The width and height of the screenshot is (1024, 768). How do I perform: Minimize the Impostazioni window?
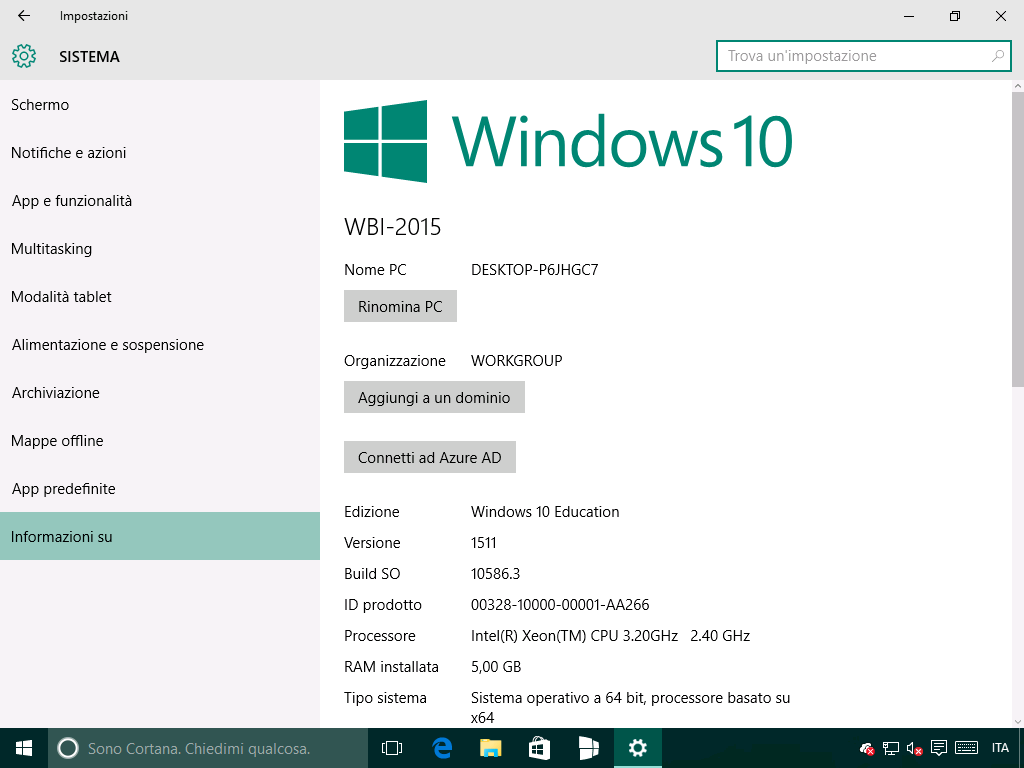pos(909,16)
